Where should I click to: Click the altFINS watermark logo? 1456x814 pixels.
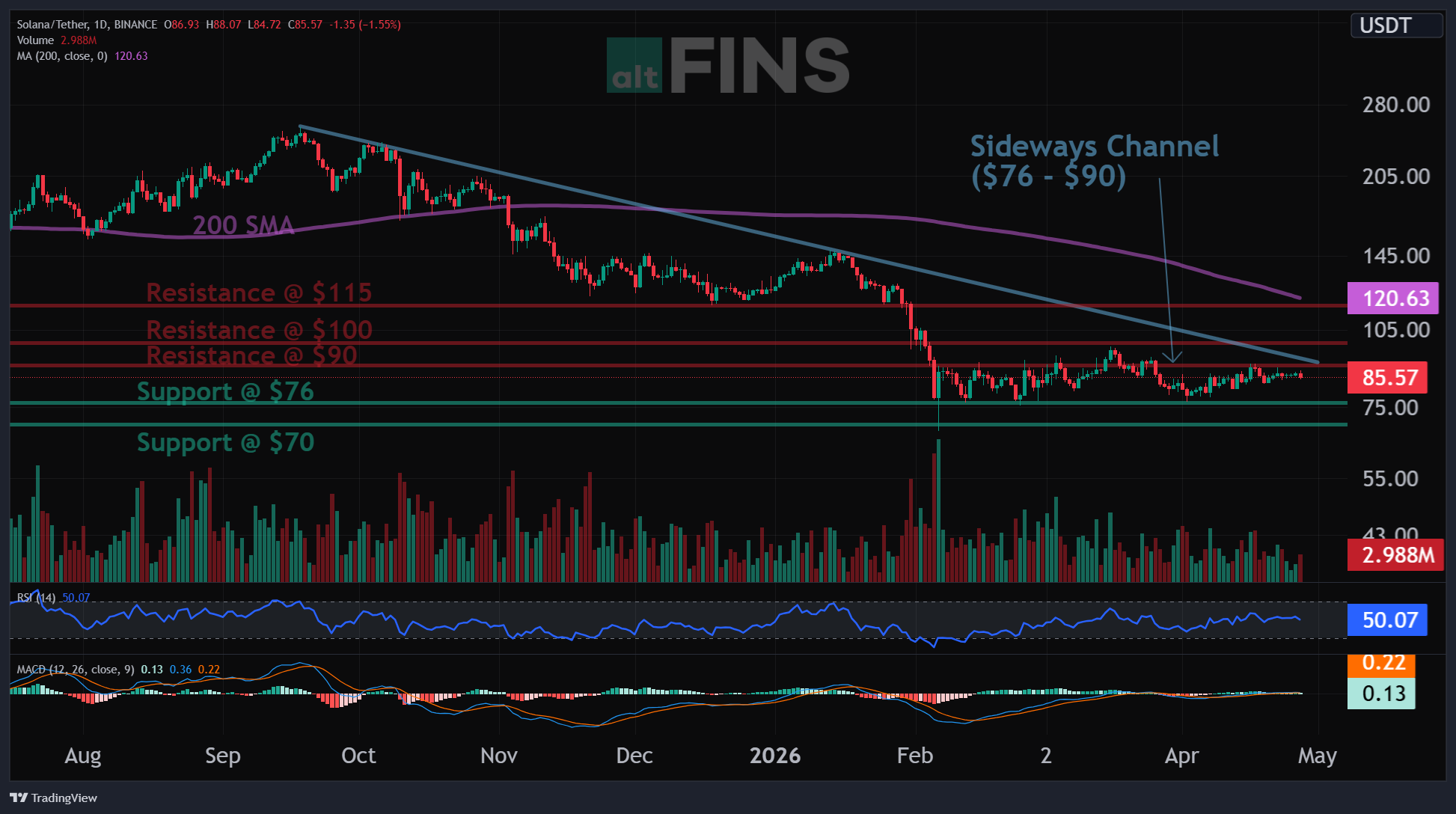click(x=727, y=66)
